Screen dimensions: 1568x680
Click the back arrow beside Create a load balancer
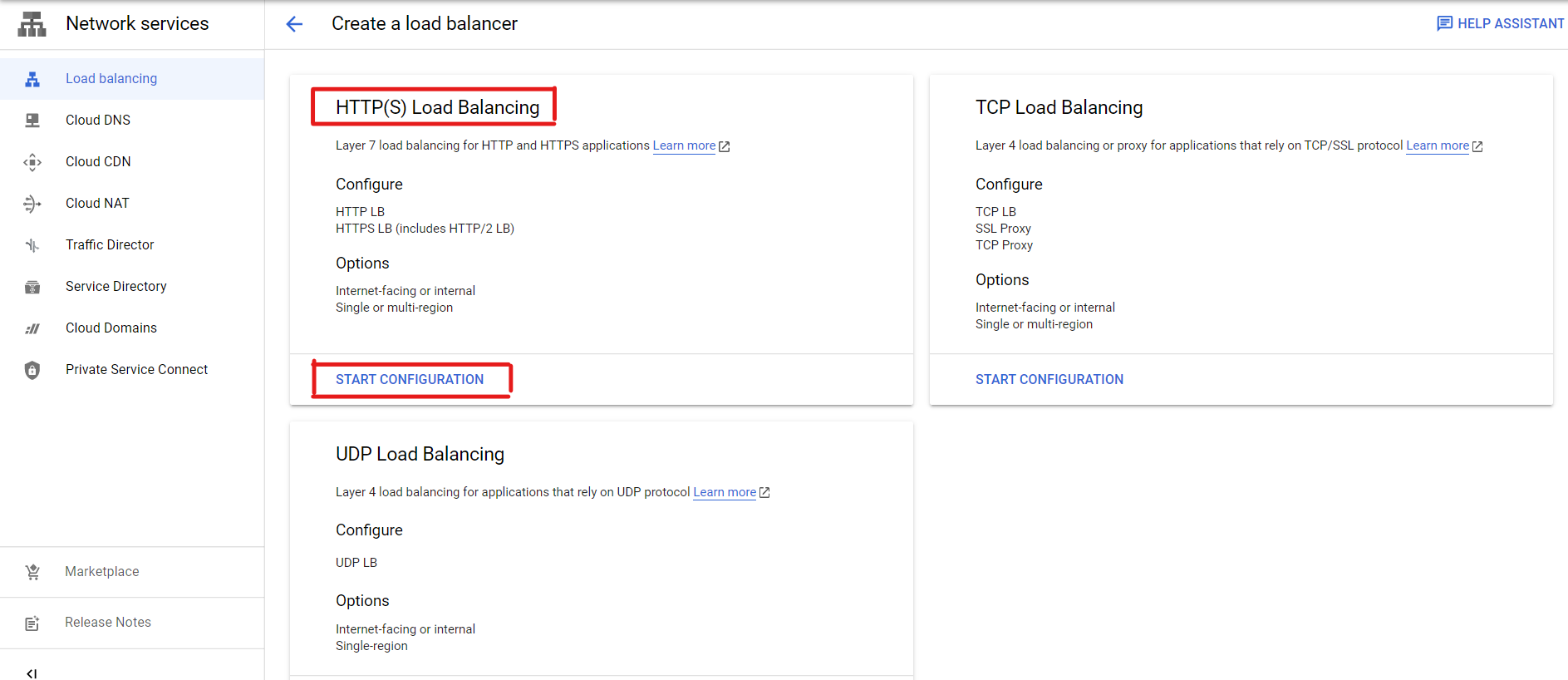(x=294, y=24)
